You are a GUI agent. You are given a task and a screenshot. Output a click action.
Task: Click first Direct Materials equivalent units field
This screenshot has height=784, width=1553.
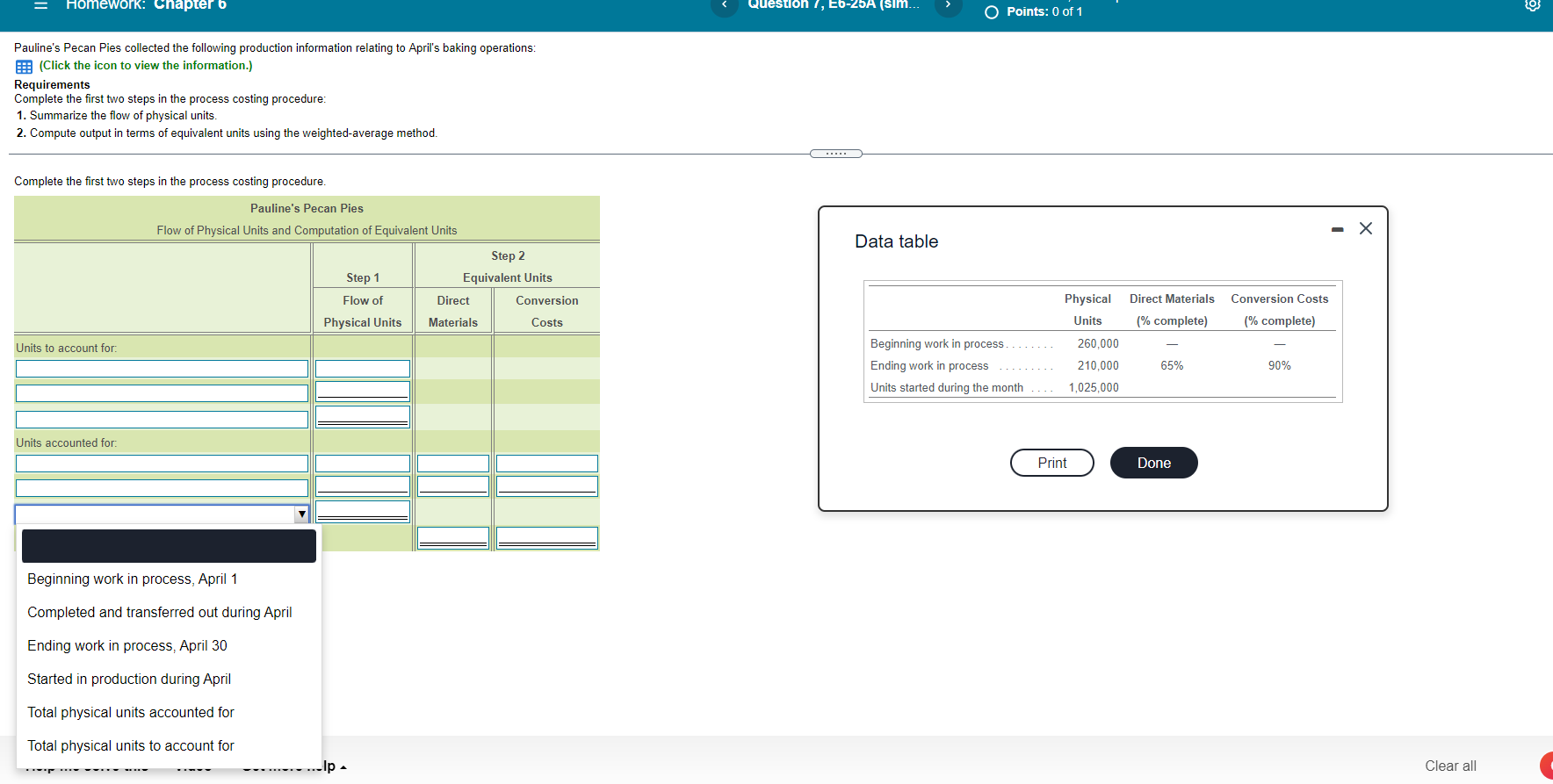click(x=453, y=464)
